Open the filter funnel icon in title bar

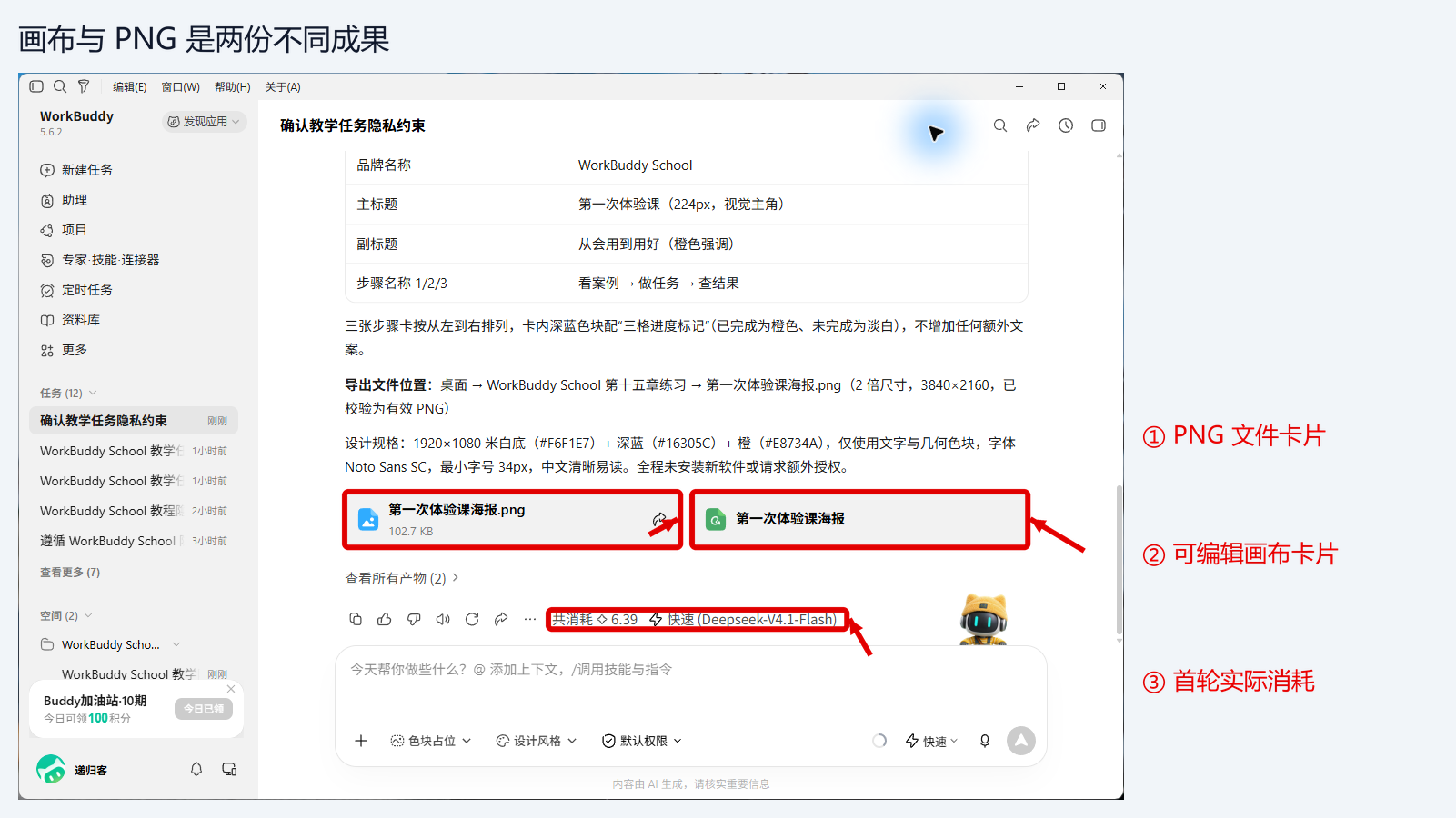coord(84,86)
